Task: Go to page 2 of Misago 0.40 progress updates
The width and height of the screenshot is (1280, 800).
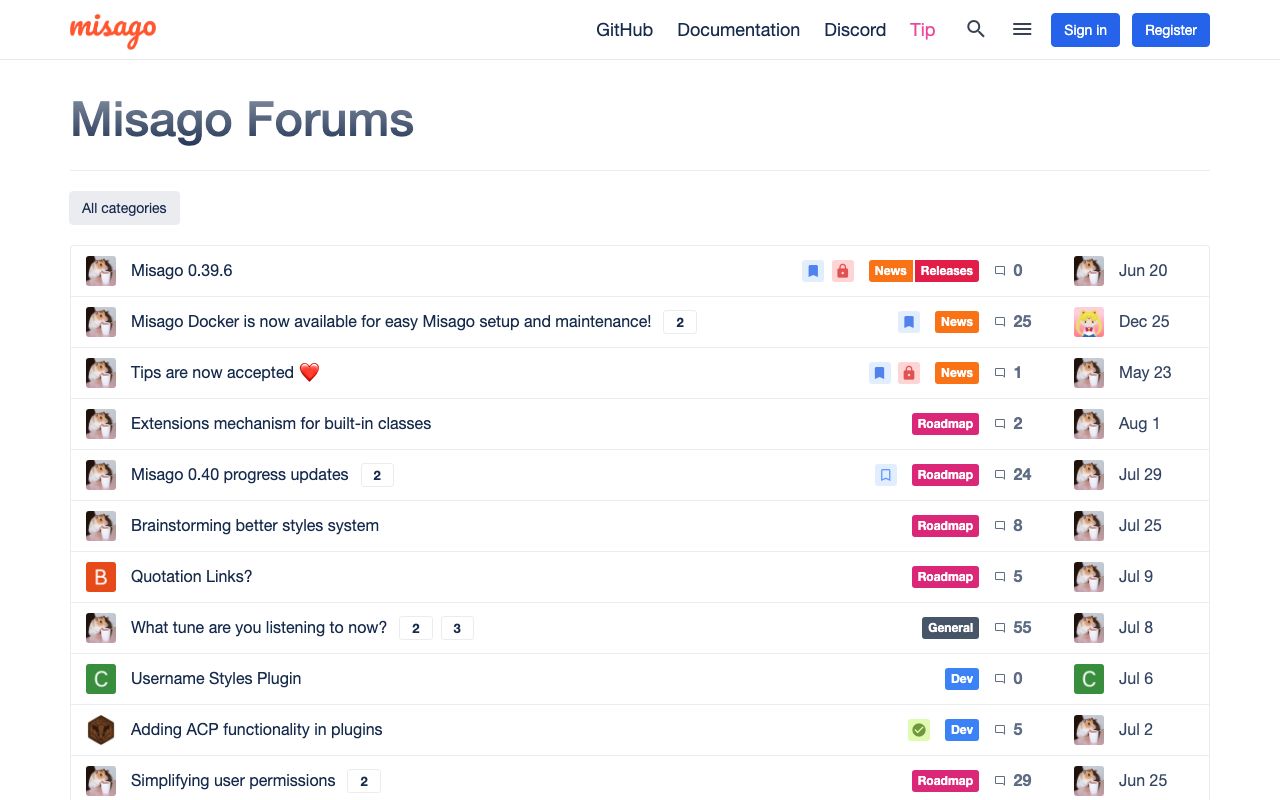Action: pos(377,475)
